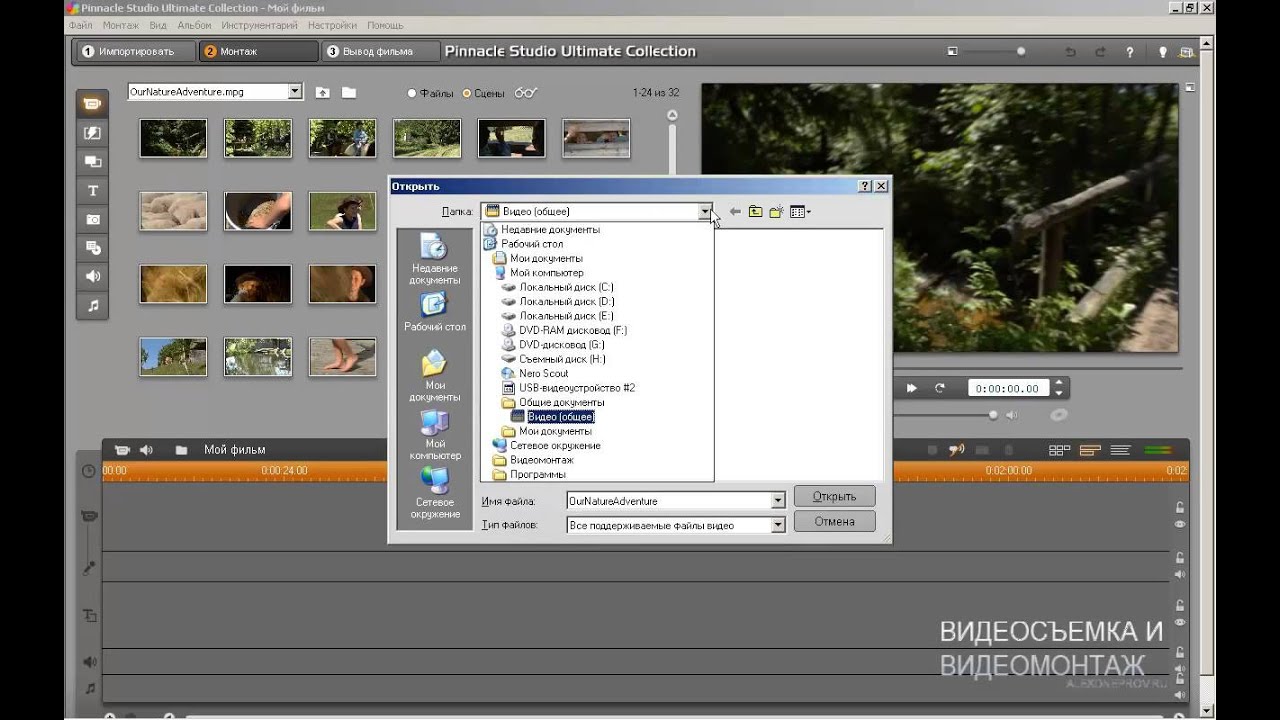Click the redo arrow in Studio toolbar
This screenshot has width=1280, height=720.
[x=1100, y=52]
